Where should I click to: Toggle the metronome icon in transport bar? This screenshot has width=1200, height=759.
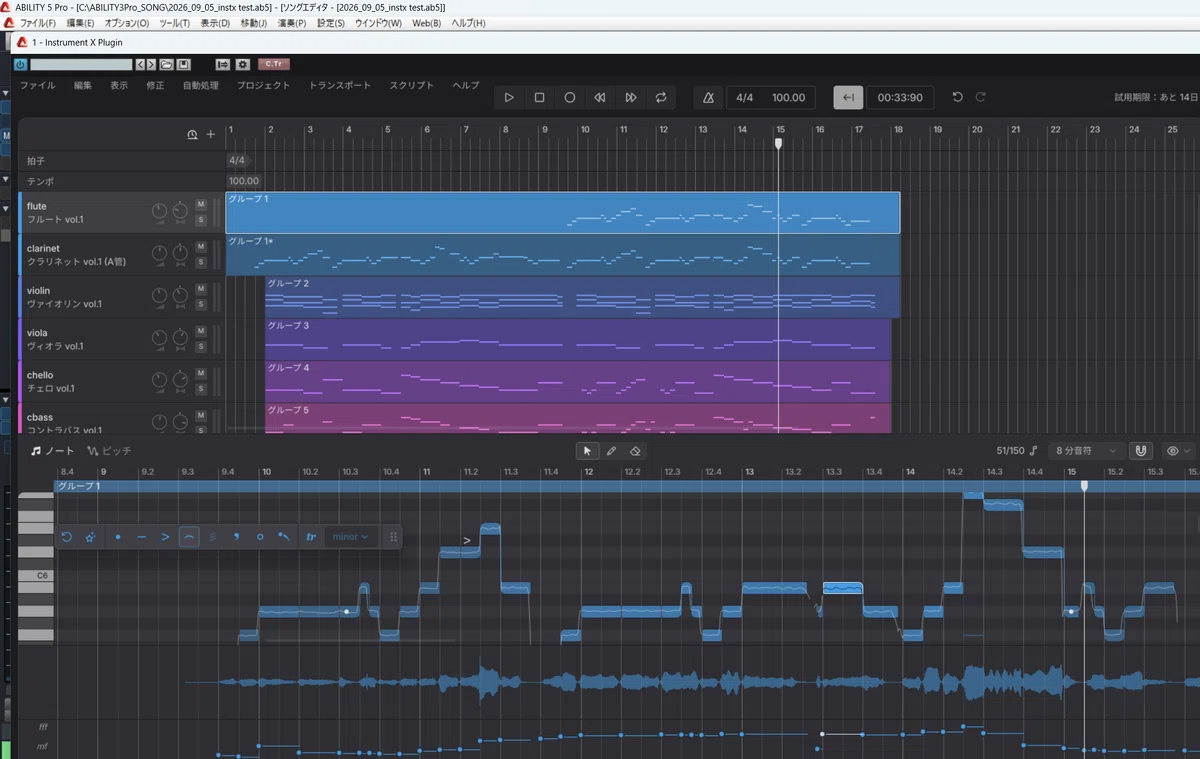pyautogui.click(x=709, y=98)
